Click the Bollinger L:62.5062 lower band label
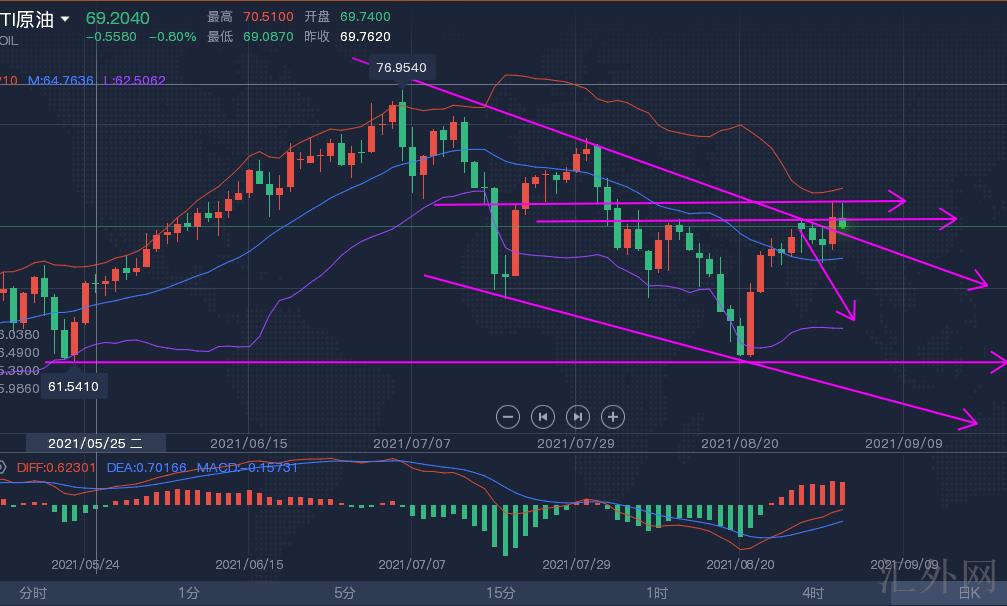This screenshot has width=1007, height=606. coord(134,80)
